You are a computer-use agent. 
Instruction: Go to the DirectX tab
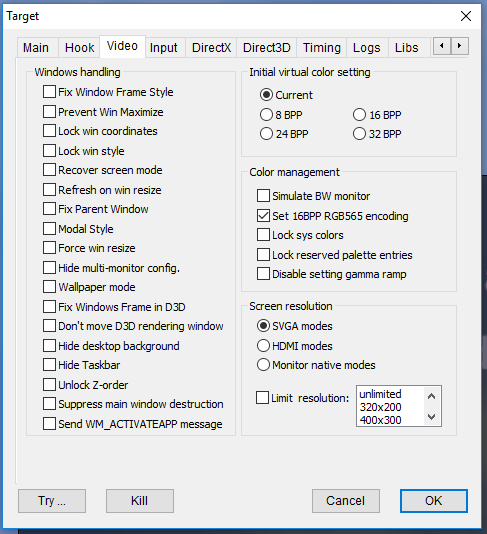pyautogui.click(x=211, y=47)
